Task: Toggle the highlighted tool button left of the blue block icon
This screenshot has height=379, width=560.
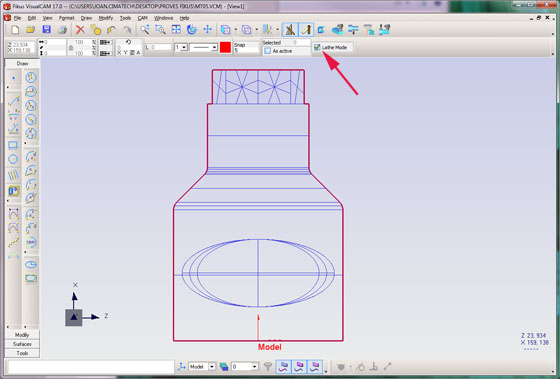Action: pyautogui.click(x=306, y=30)
